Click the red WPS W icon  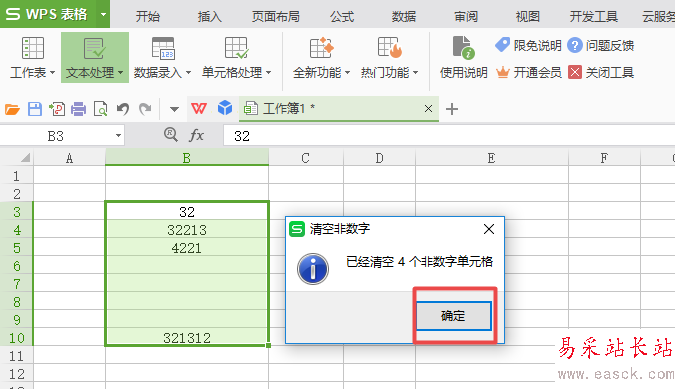tap(199, 108)
